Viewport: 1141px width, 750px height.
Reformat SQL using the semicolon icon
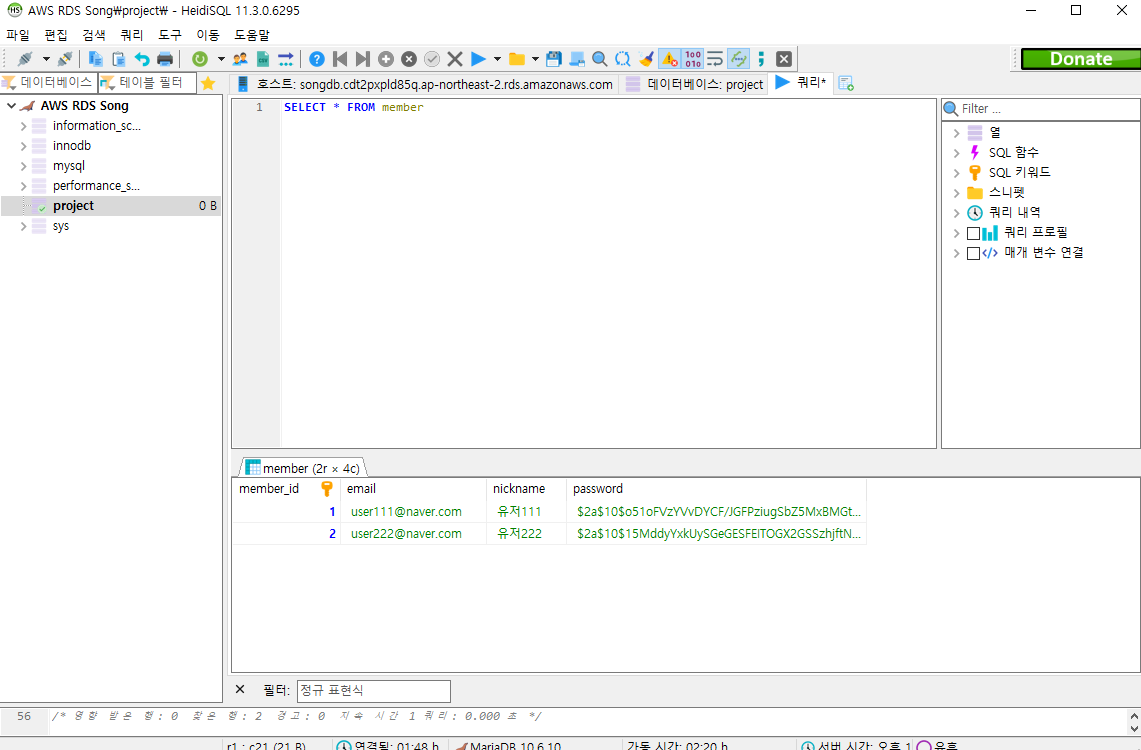pyautogui.click(x=761, y=59)
